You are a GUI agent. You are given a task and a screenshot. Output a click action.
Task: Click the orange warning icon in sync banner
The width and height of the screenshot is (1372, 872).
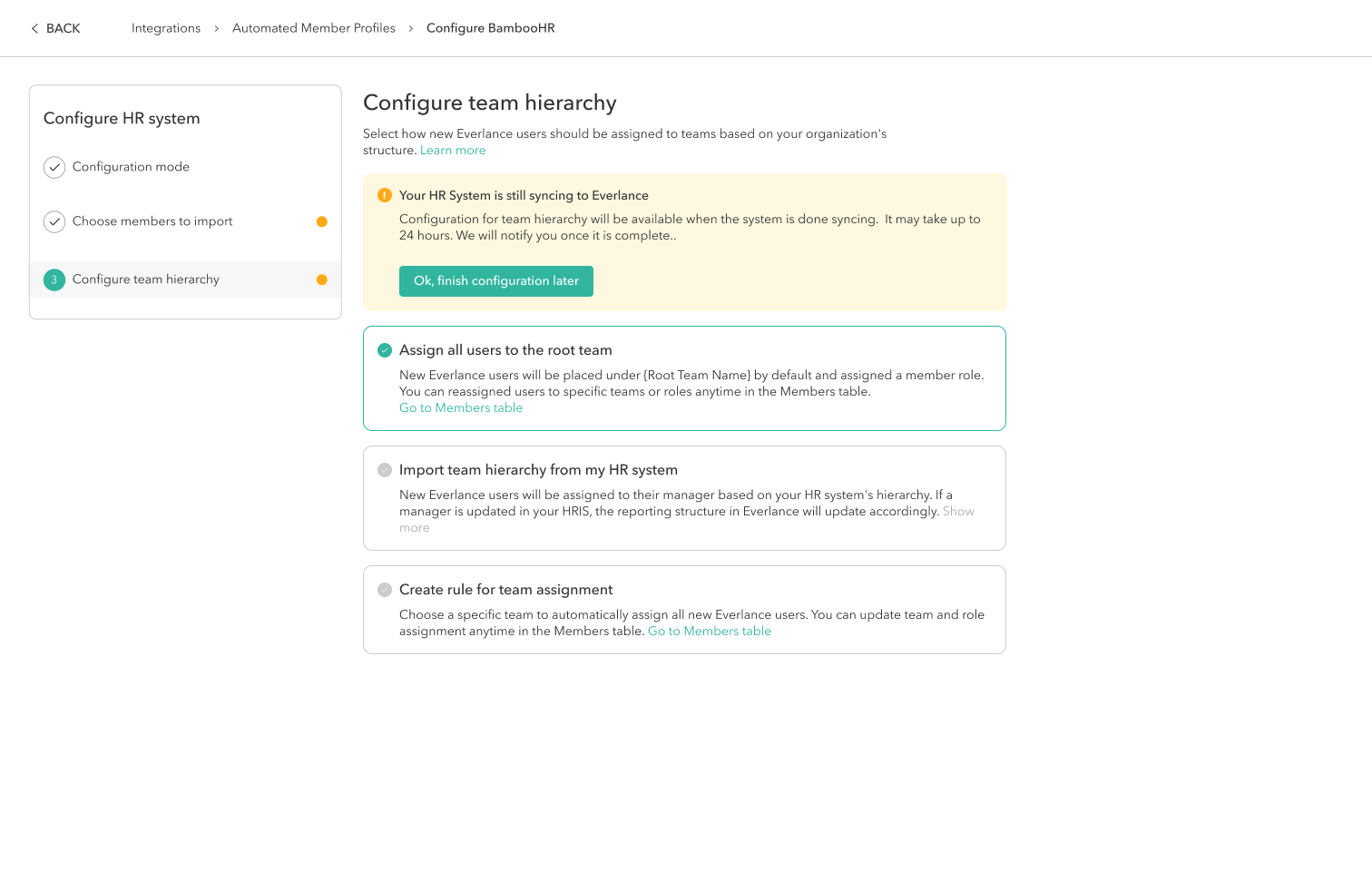[385, 195]
